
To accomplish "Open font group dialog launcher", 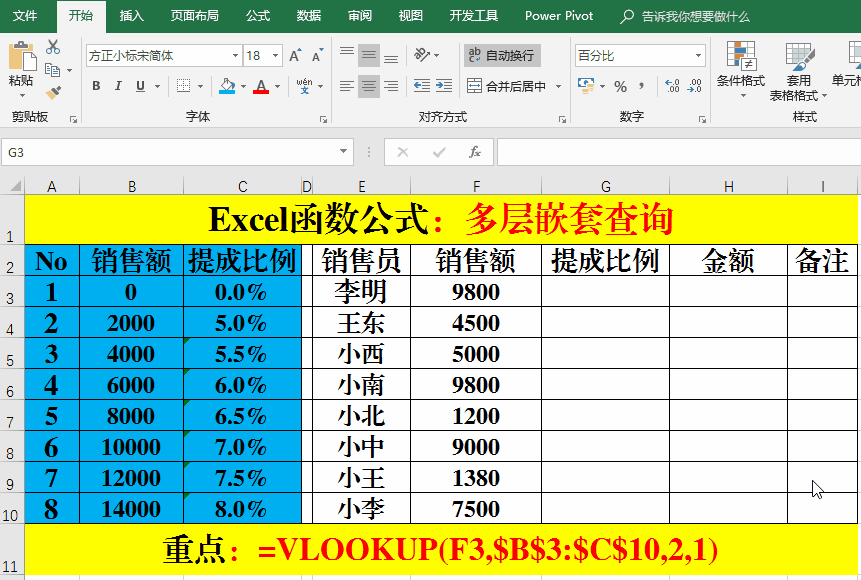I will [x=323, y=119].
